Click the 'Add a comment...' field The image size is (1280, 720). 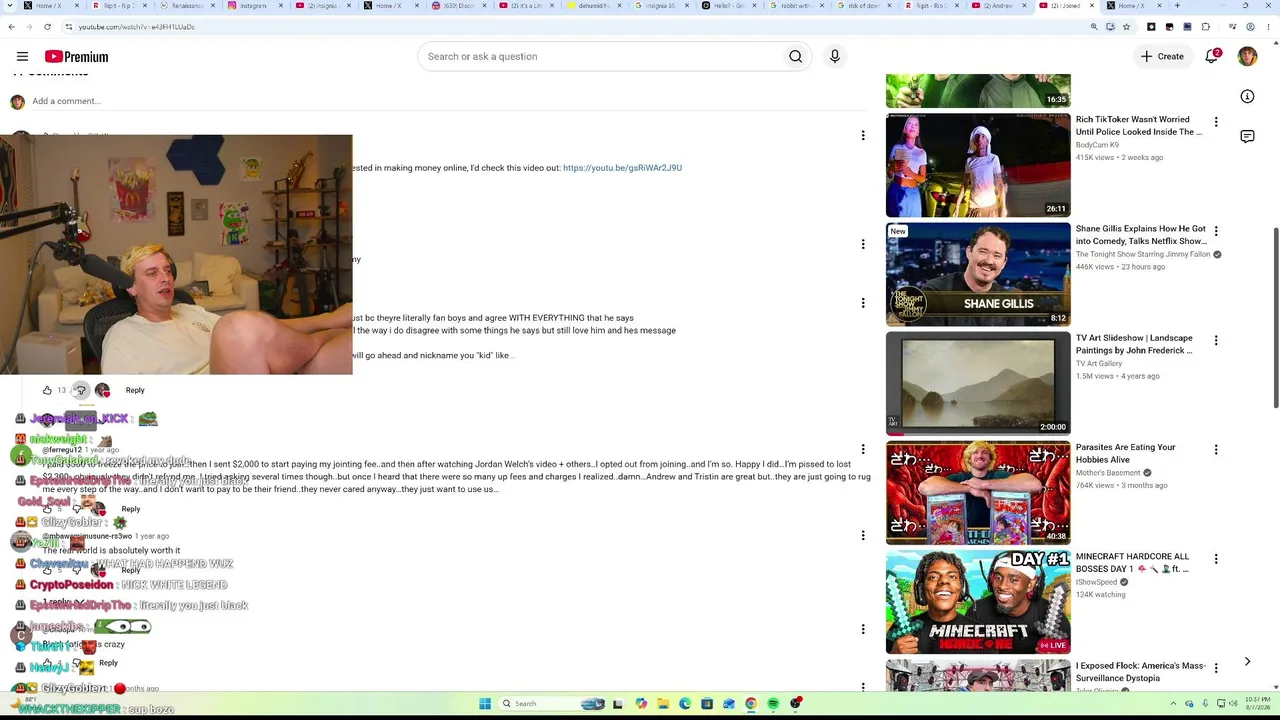tap(448, 101)
